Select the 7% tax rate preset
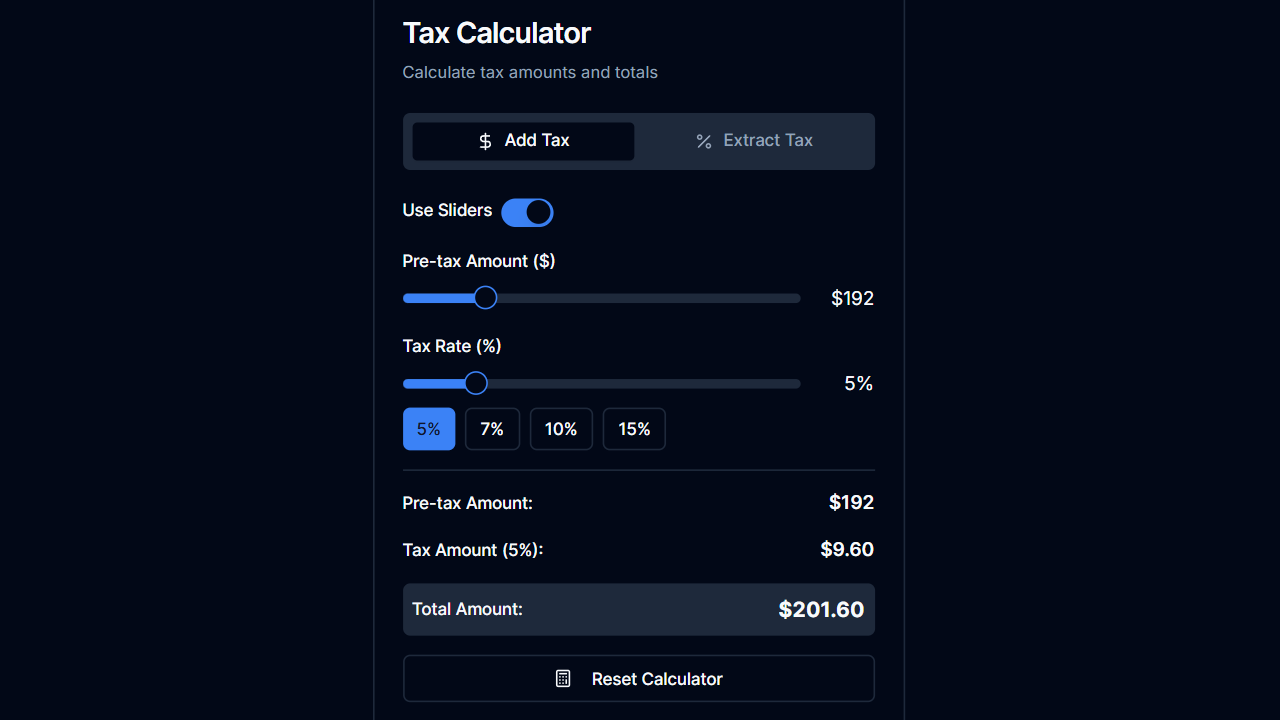1280x720 pixels. [x=492, y=428]
